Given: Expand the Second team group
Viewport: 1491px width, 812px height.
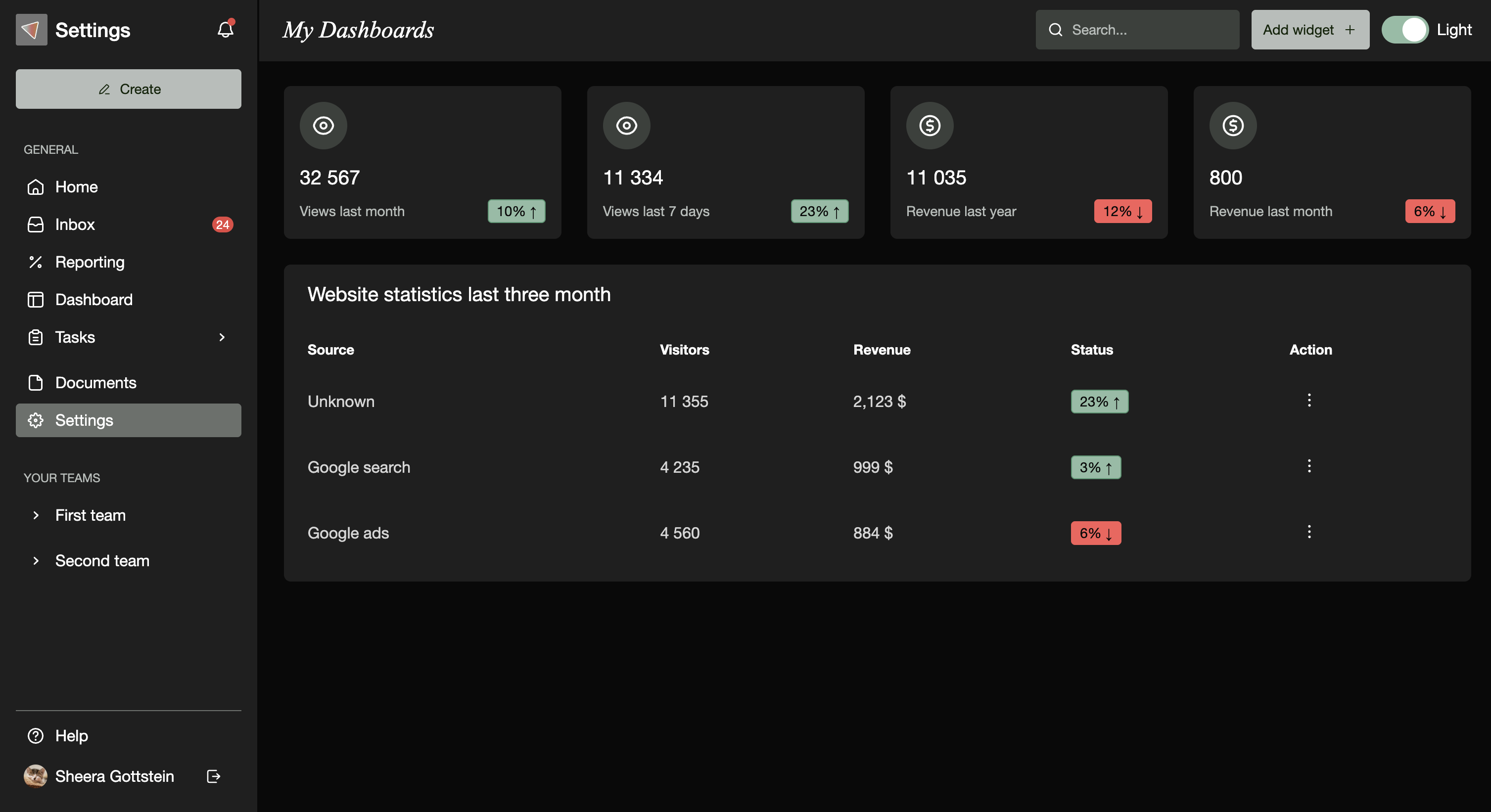Looking at the screenshot, I should coord(36,561).
